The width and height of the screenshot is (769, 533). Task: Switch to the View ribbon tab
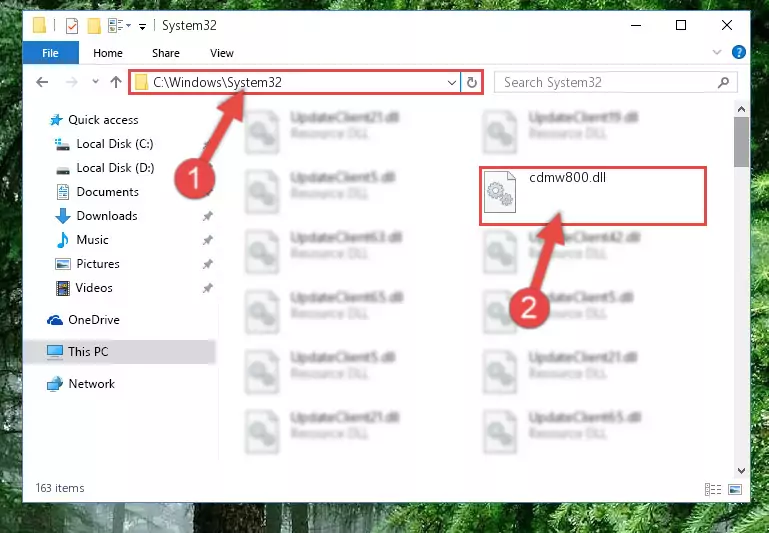coord(222,53)
